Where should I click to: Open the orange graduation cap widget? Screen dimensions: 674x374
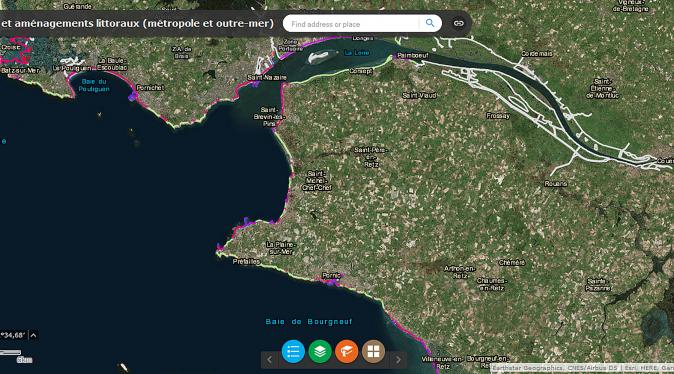pyautogui.click(x=346, y=351)
